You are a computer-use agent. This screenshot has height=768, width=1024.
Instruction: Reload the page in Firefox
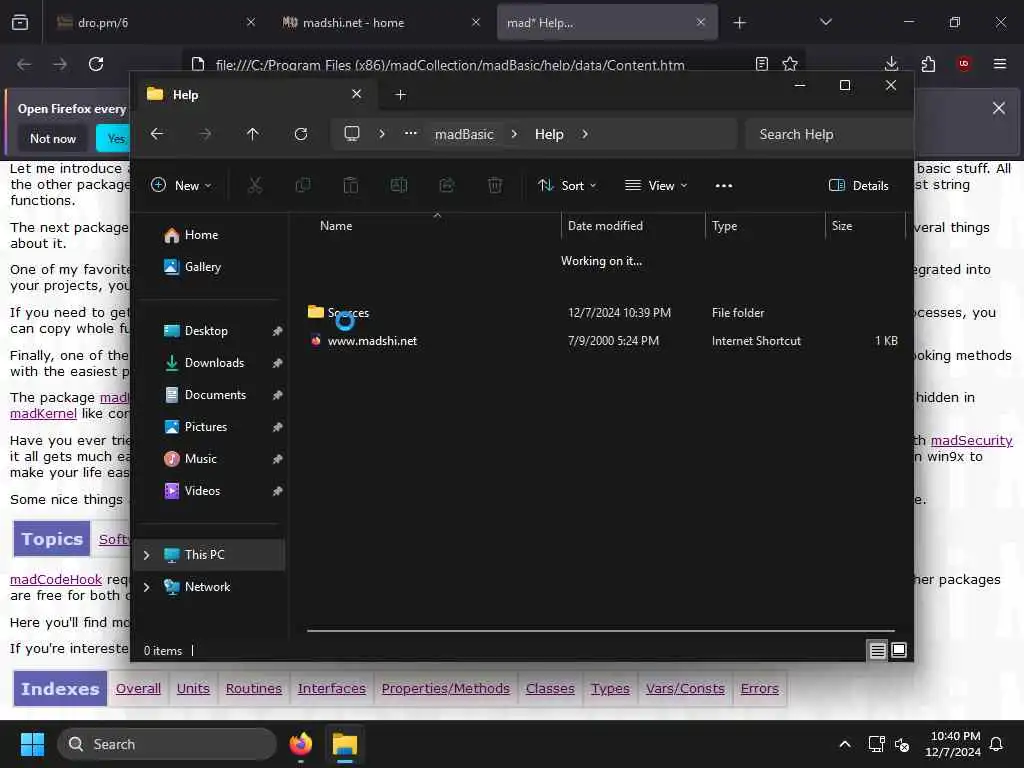click(96, 64)
